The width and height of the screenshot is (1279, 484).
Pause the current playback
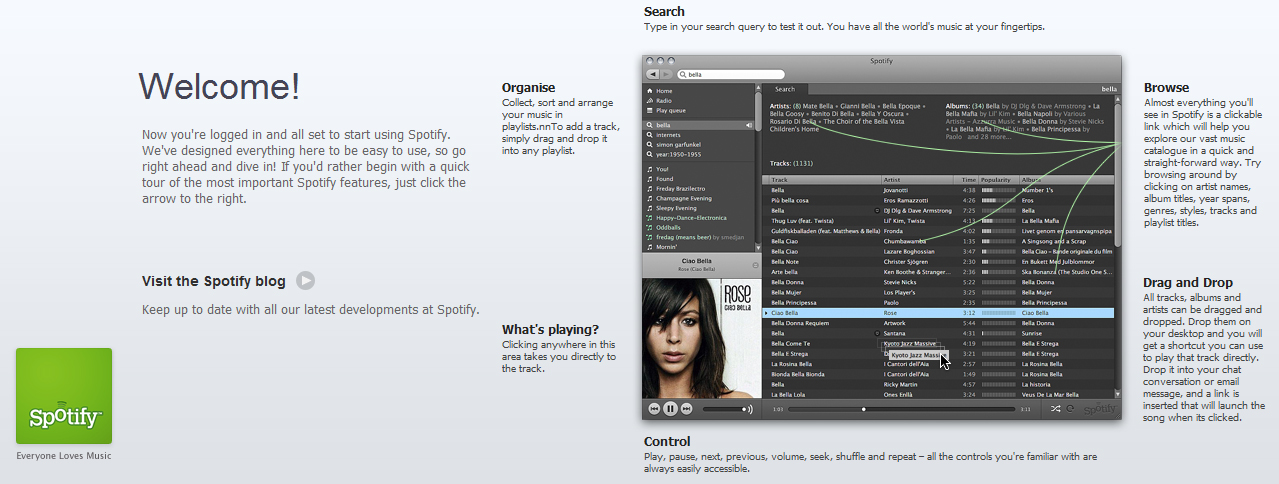[671, 409]
